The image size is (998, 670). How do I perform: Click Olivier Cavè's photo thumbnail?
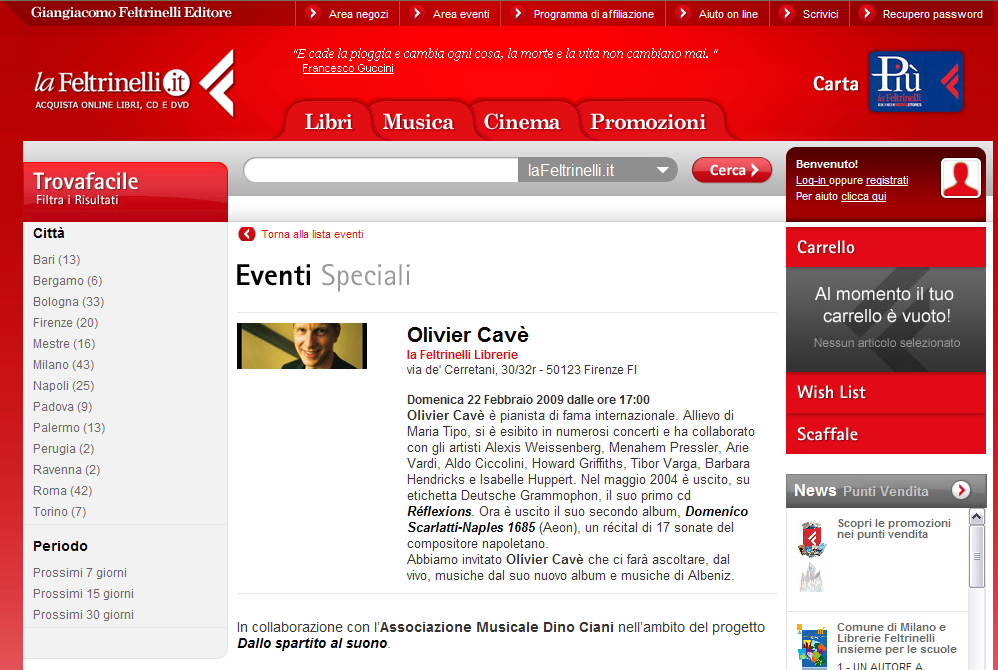302,345
